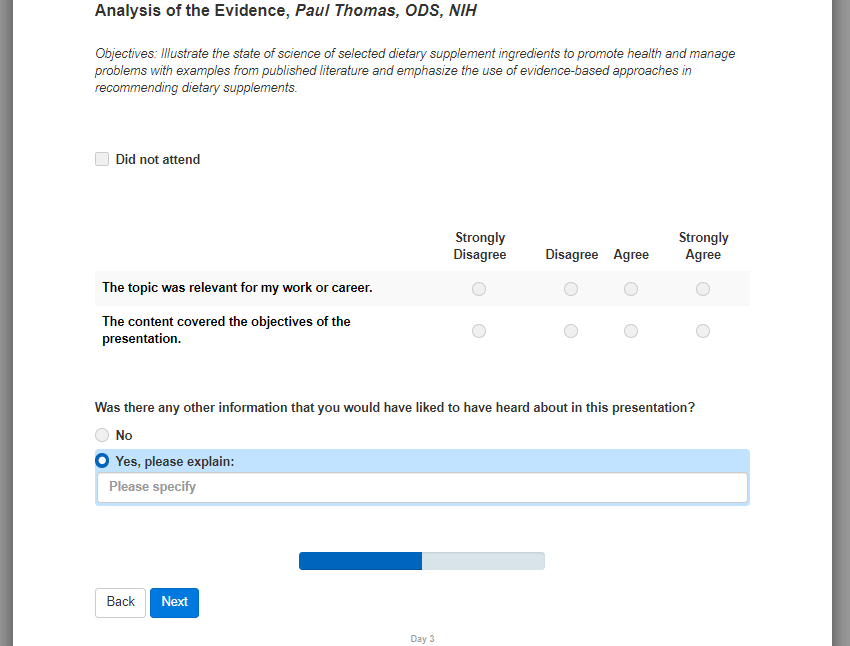850x646 pixels.
Task: Choose Disagree for content covered objectives
Action: tap(571, 331)
